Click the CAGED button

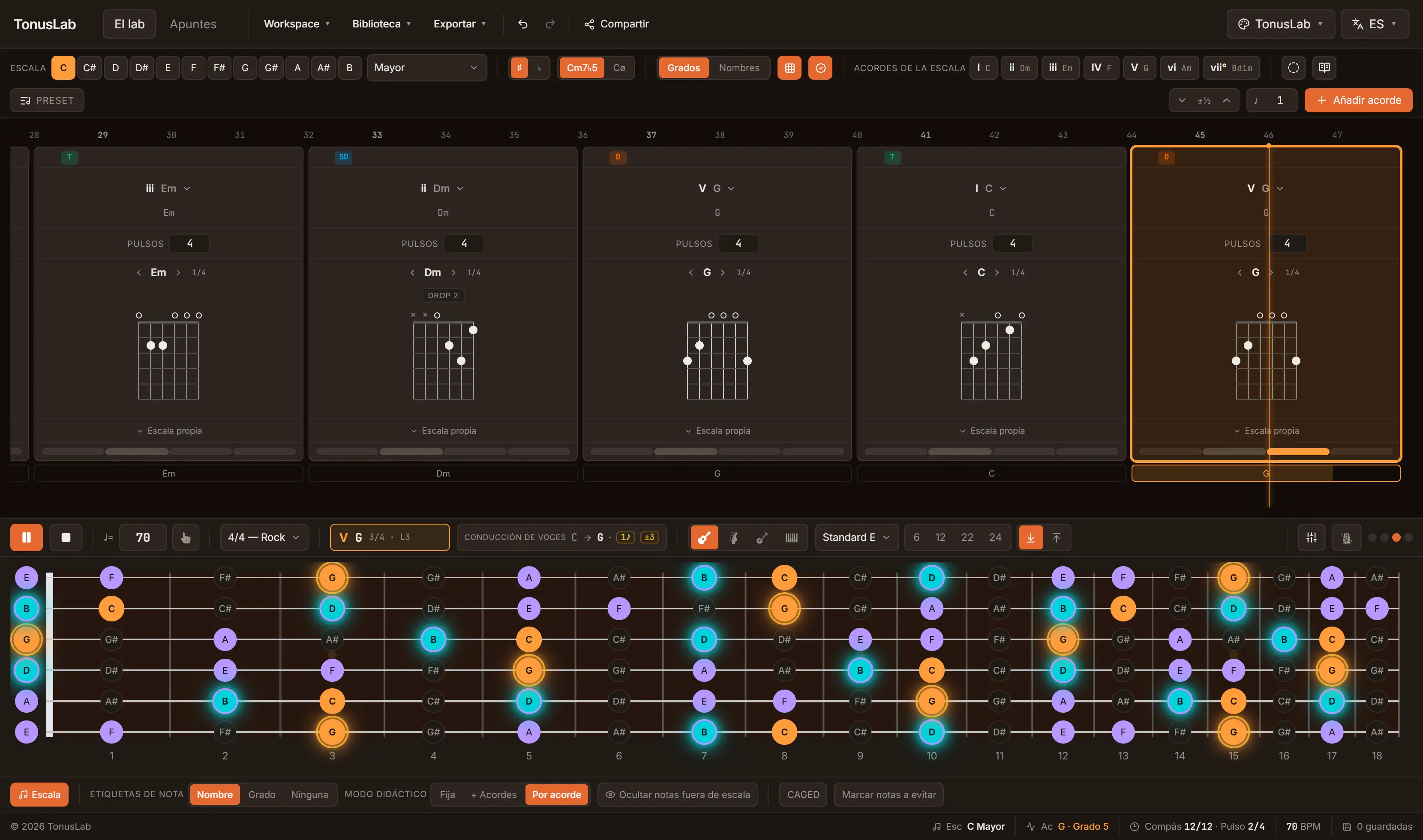click(x=803, y=794)
